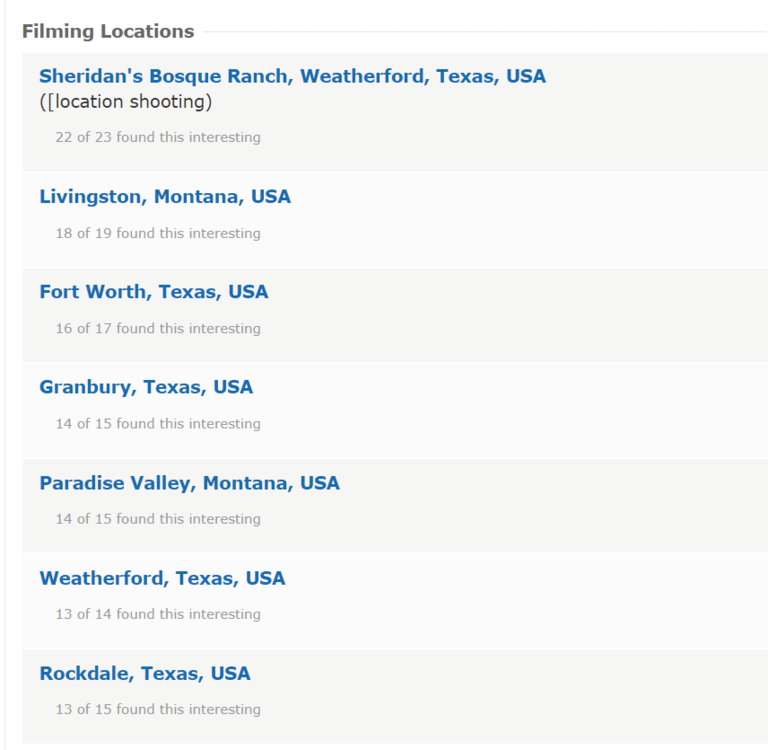Image resolution: width=768 pixels, height=750 pixels.
Task: Click the interest count under Paradise Valley
Action: point(158,519)
